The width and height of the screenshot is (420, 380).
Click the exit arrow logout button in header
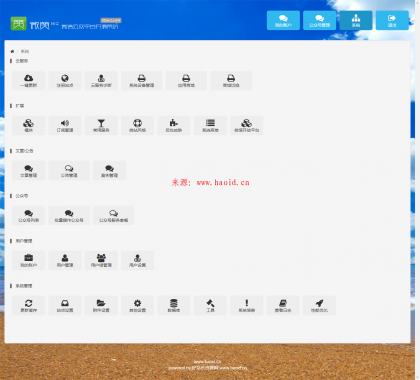pos(392,20)
